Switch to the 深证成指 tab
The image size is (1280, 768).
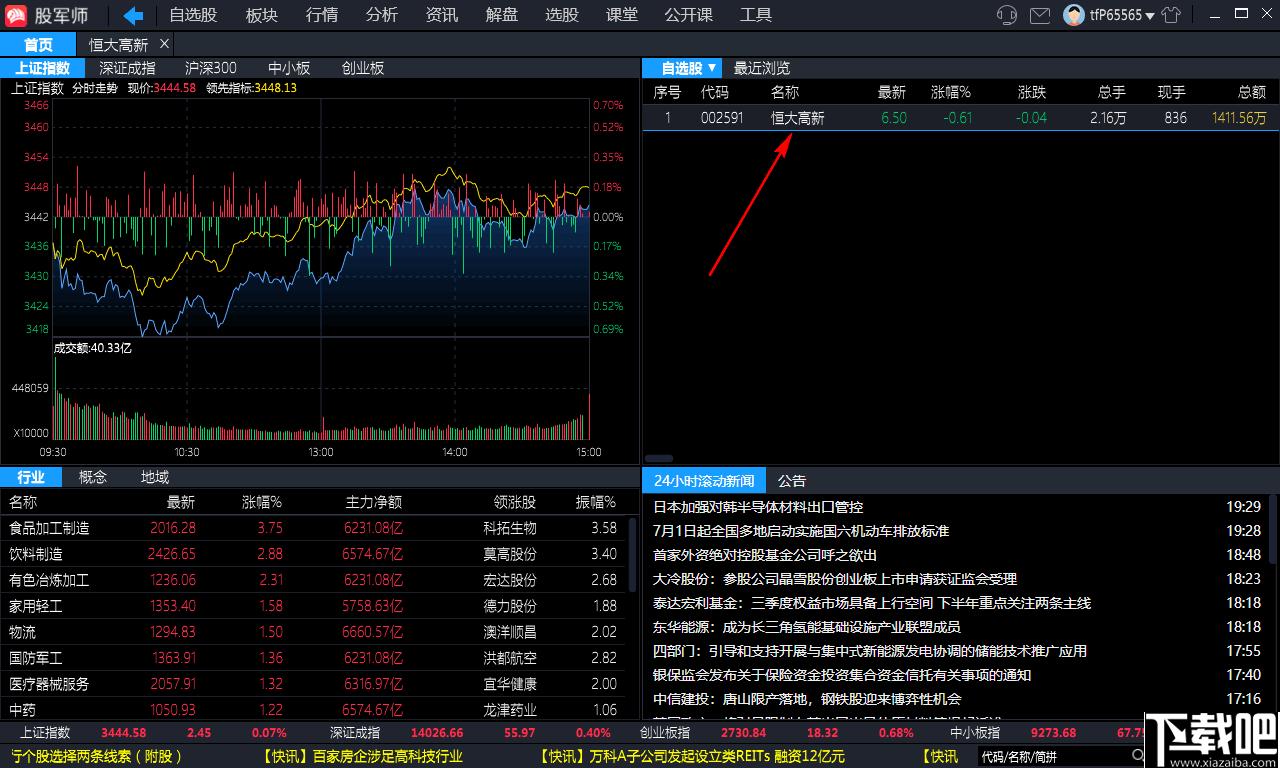click(128, 68)
